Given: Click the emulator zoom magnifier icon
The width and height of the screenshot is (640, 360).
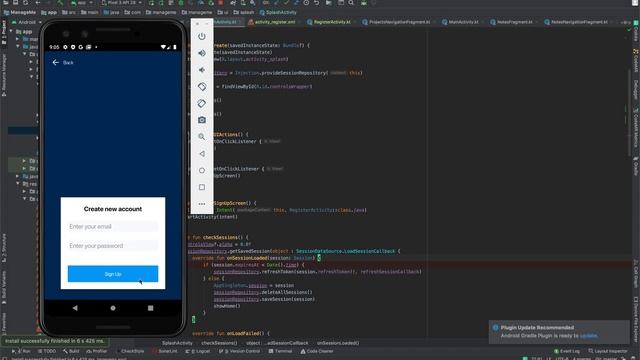Looking at the screenshot, I should [x=202, y=137].
